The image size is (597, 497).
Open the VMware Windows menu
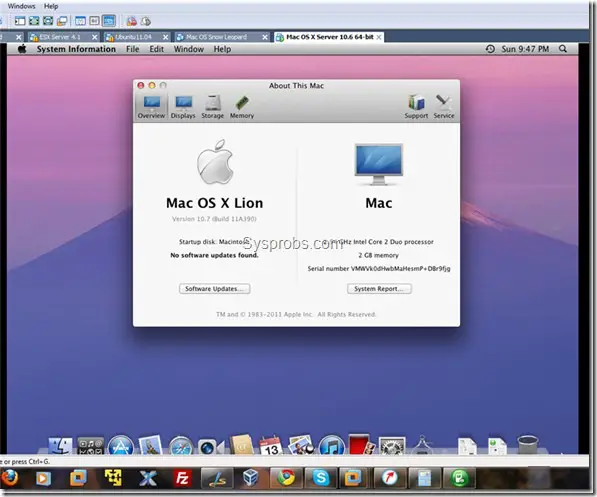click(x=21, y=6)
